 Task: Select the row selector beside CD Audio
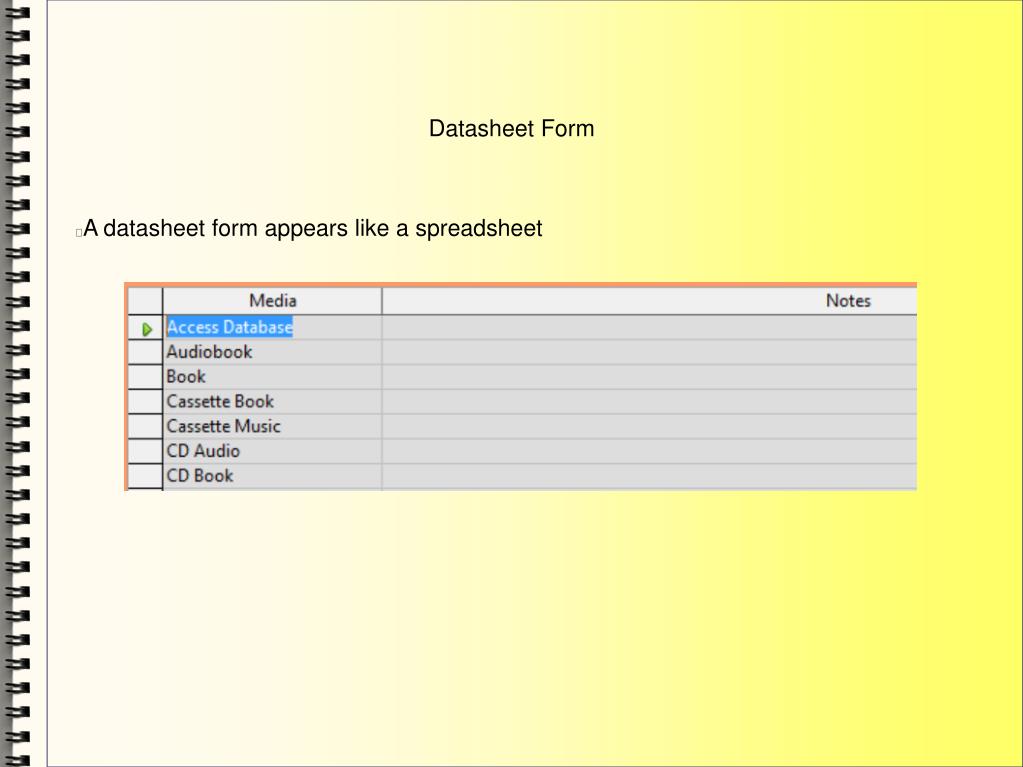(x=145, y=451)
